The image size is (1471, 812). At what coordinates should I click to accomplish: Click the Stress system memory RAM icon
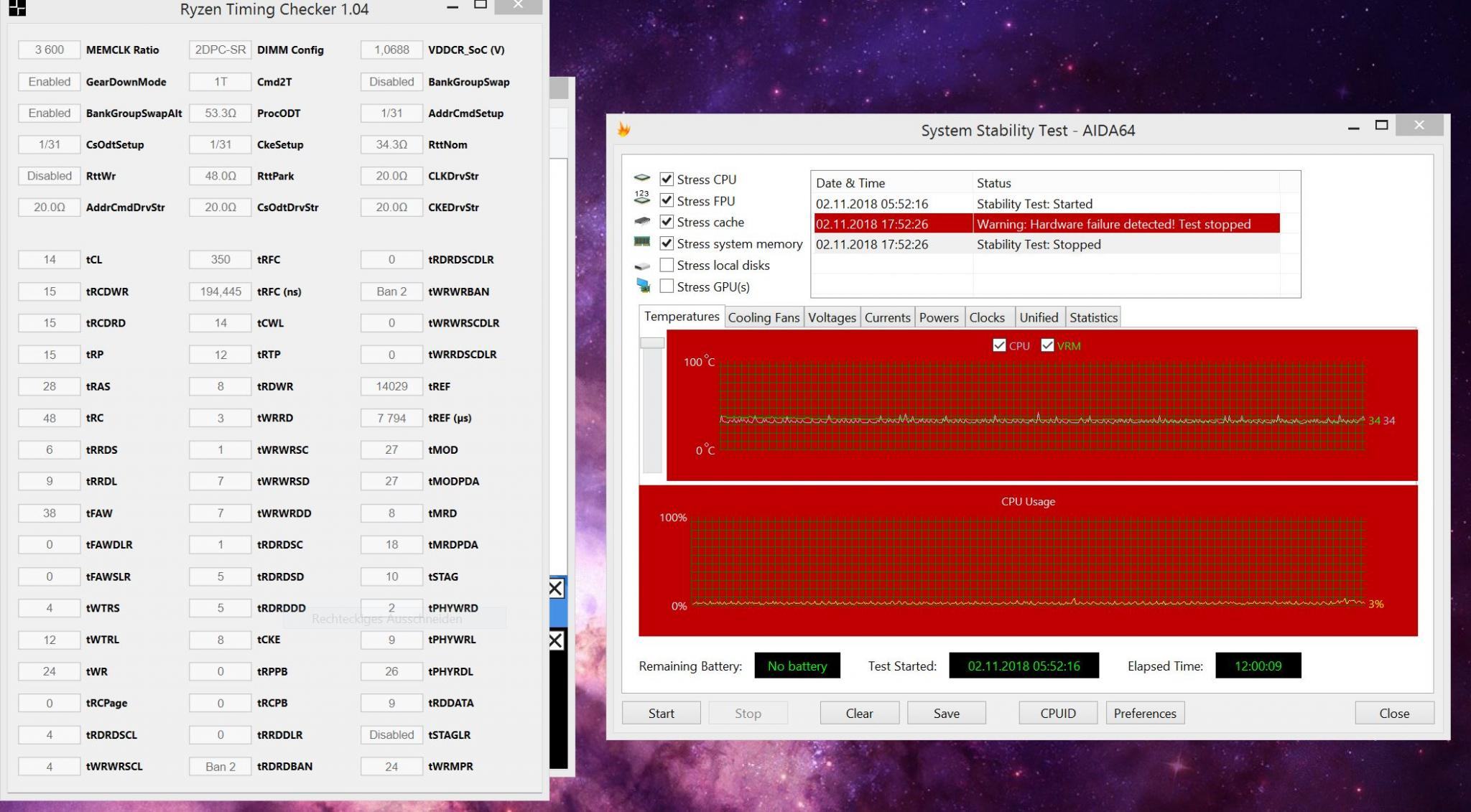(642, 243)
